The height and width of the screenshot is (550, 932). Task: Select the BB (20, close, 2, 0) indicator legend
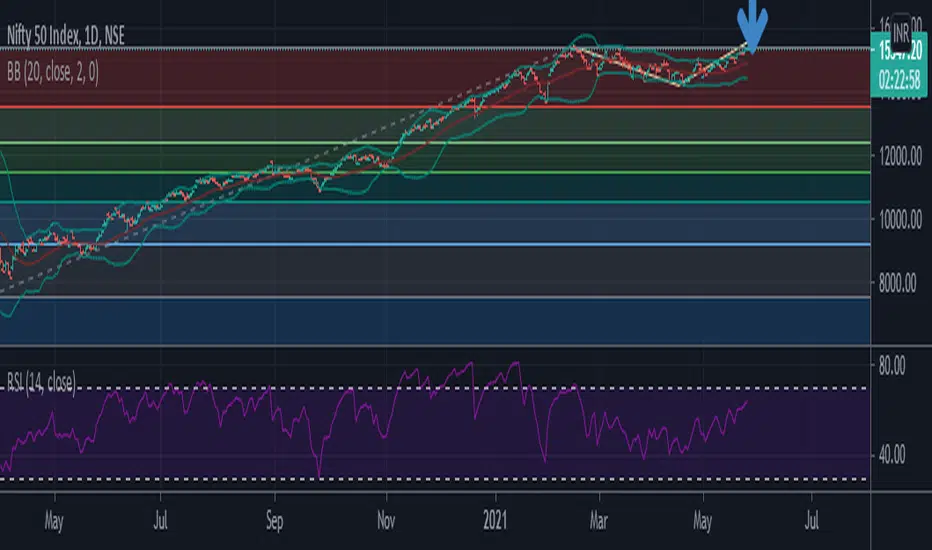tap(53, 72)
